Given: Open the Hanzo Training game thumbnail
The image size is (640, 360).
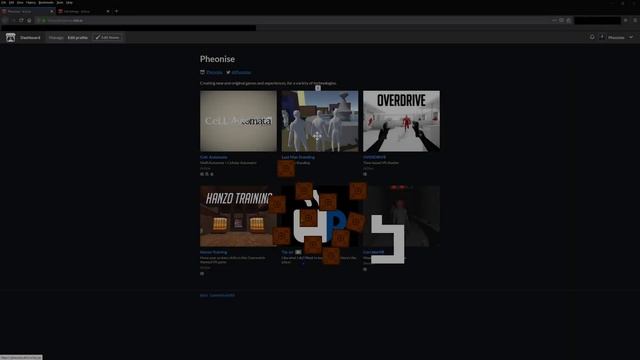Looking at the screenshot, I should pyautogui.click(x=237, y=216).
